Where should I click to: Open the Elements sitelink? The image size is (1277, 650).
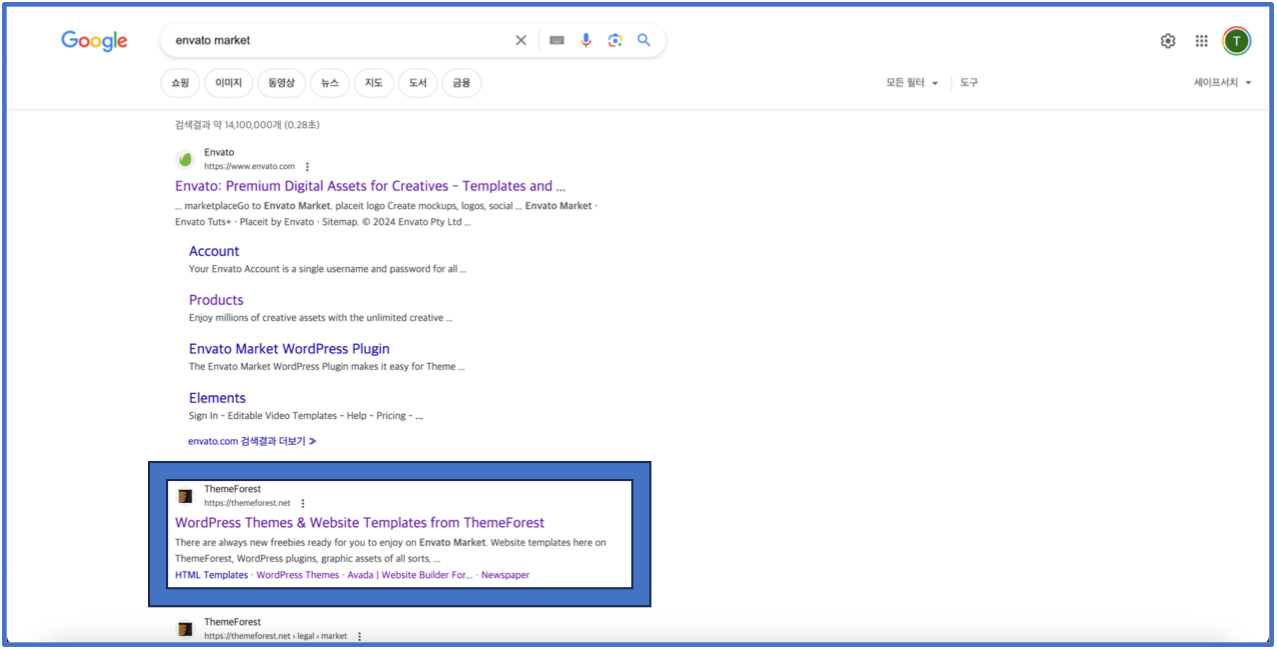coord(217,398)
